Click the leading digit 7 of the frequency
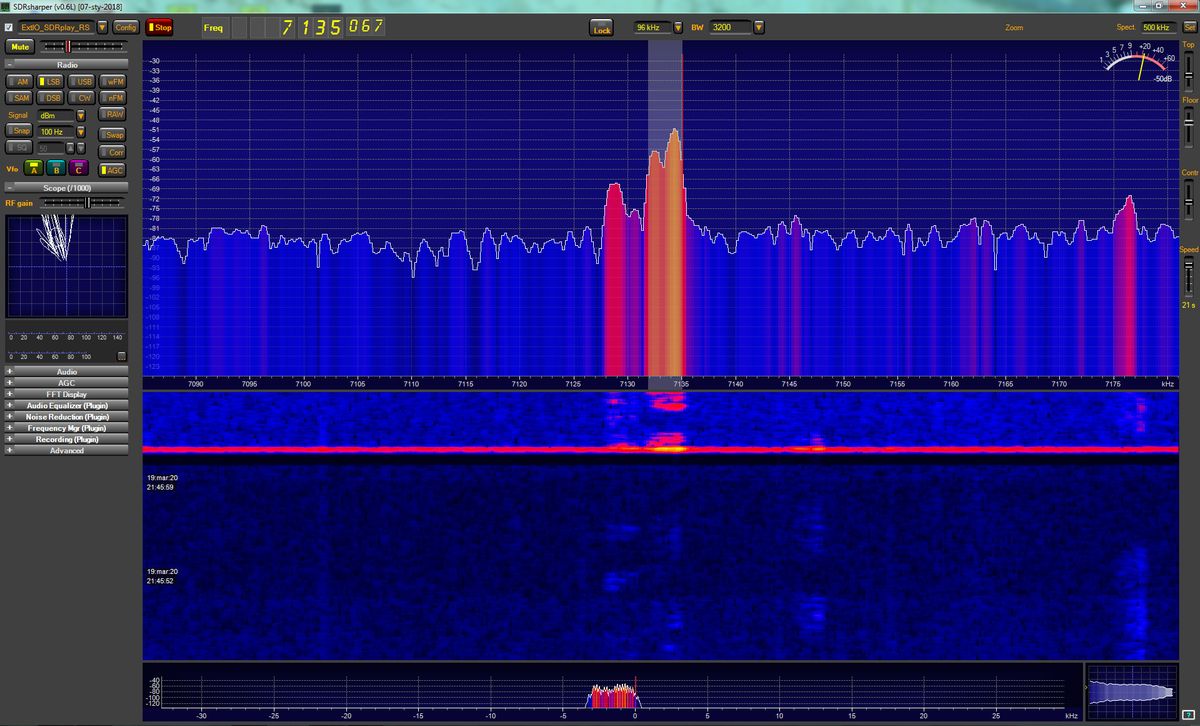Screen dimensions: 1200x726 (288, 27)
